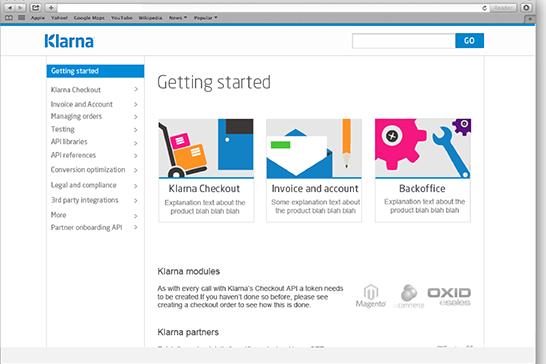This screenshot has height=364, width=546.
Task: Click the Klarna modules heading
Action: (x=188, y=271)
